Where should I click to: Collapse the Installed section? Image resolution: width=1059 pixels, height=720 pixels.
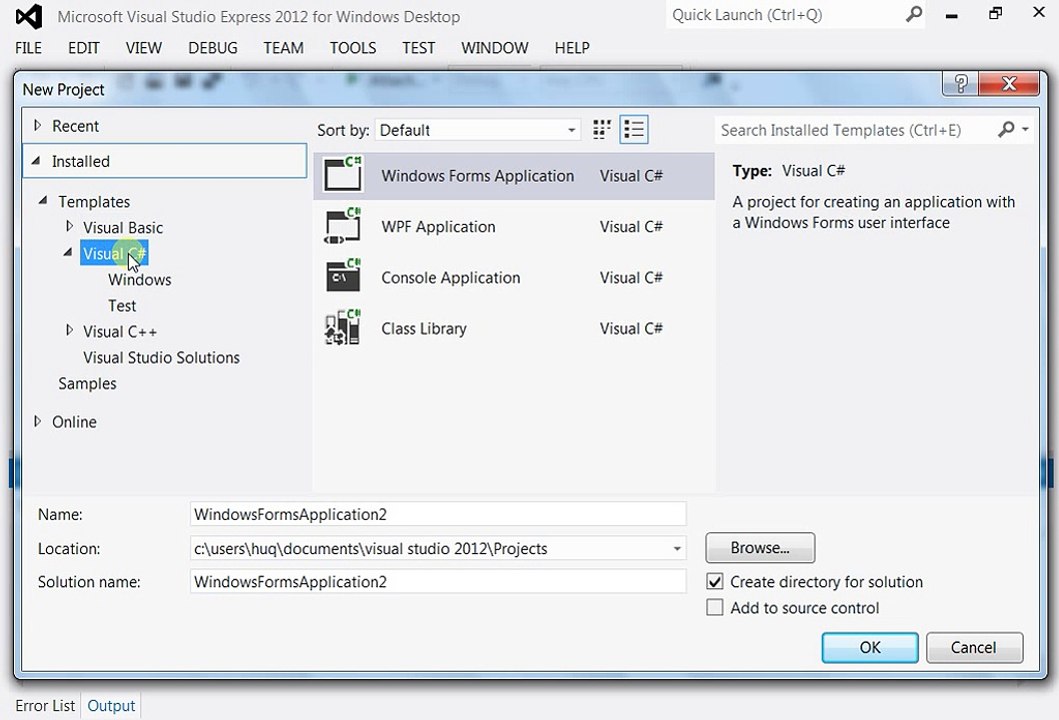coord(36,161)
